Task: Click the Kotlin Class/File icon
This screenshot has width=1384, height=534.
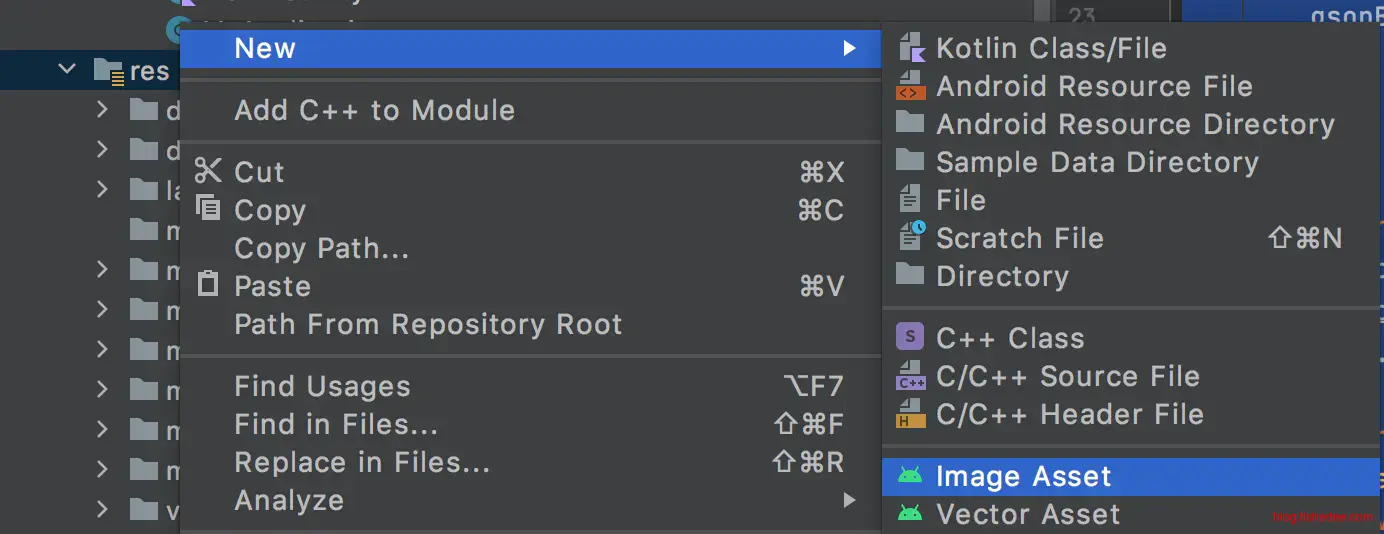Action: 911,48
